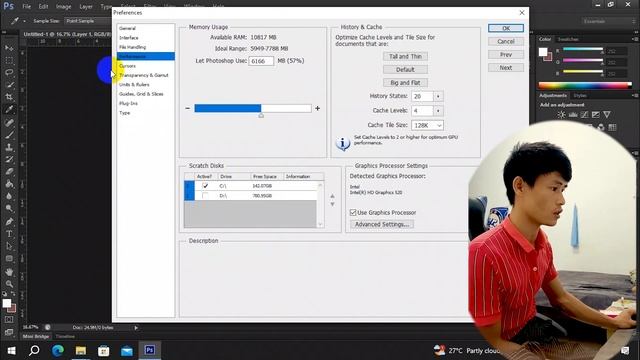The width and height of the screenshot is (640, 360).
Task: Open Adjustments panel flyout menu
Action: pyautogui.click(x=635, y=96)
